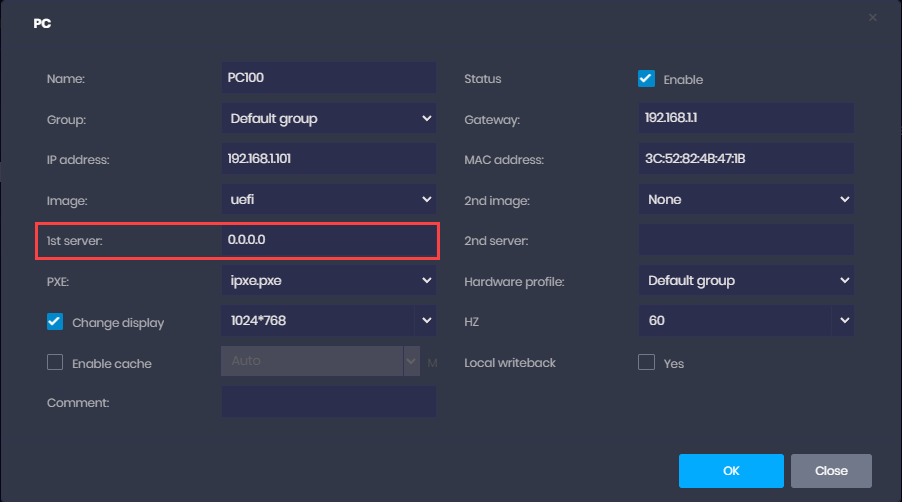Open the Hardware profile dropdown
902x502 pixels.
pyautogui.click(x=746, y=280)
